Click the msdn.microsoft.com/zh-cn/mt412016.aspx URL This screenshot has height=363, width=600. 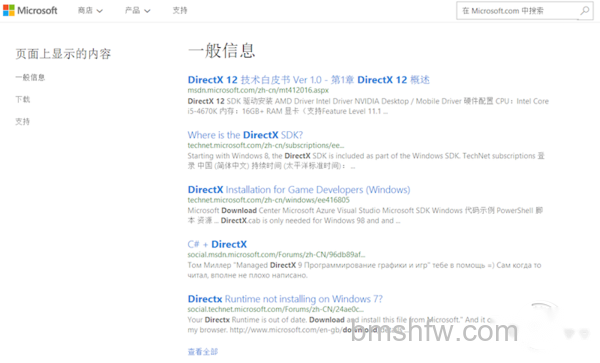click(258, 90)
